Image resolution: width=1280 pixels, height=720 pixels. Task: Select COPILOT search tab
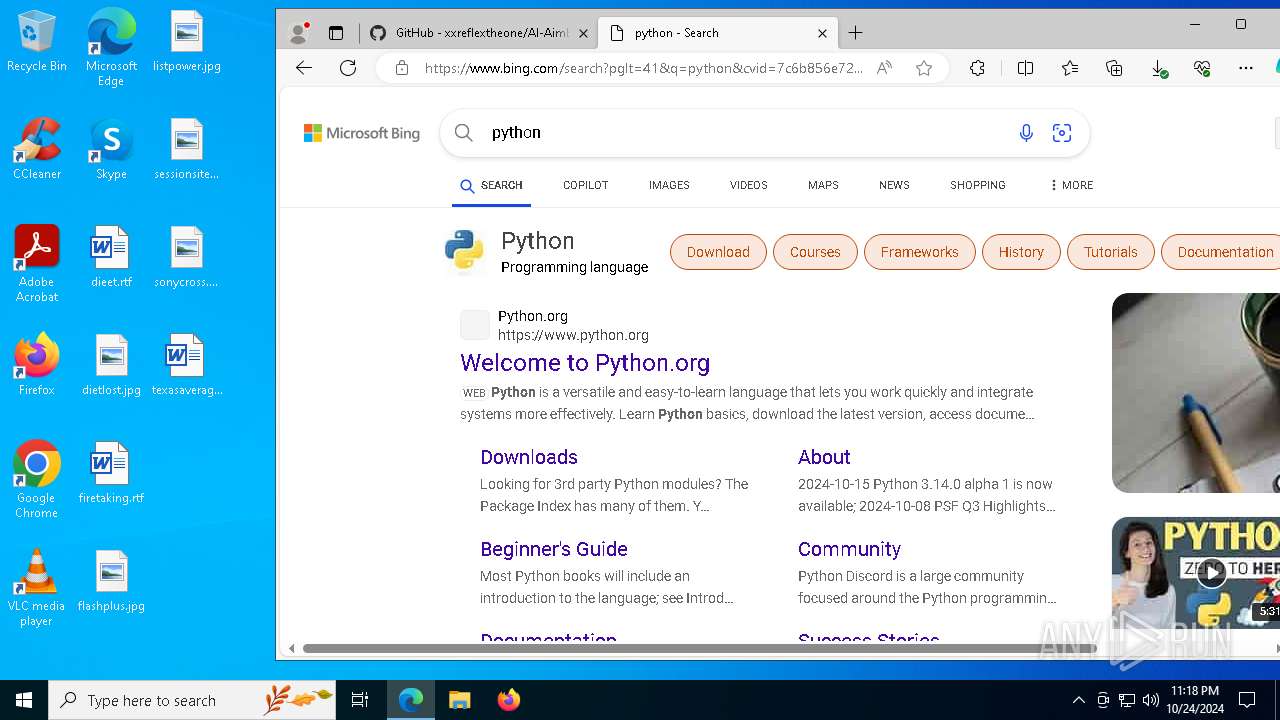pos(585,185)
